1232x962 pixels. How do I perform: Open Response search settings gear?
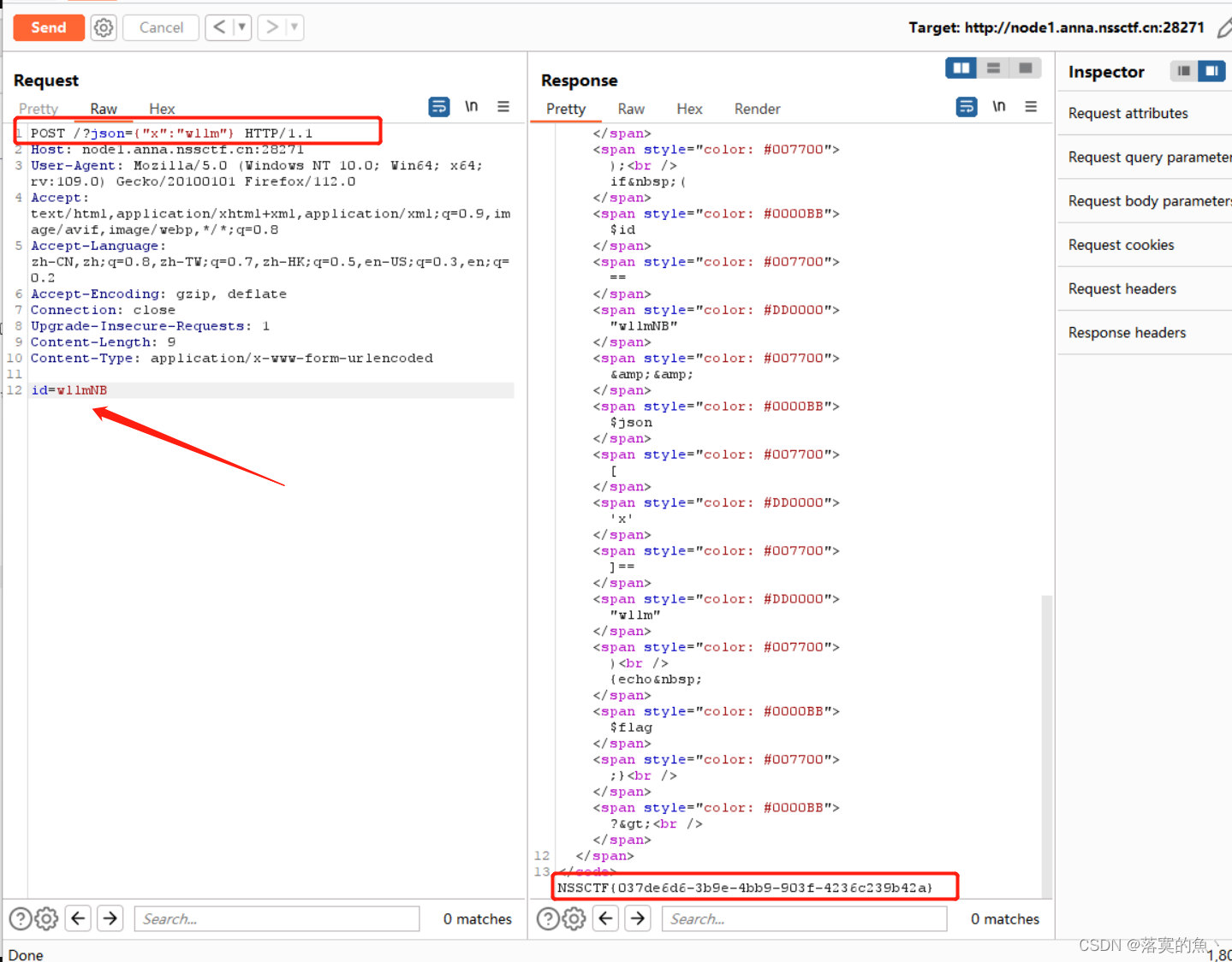tap(574, 919)
